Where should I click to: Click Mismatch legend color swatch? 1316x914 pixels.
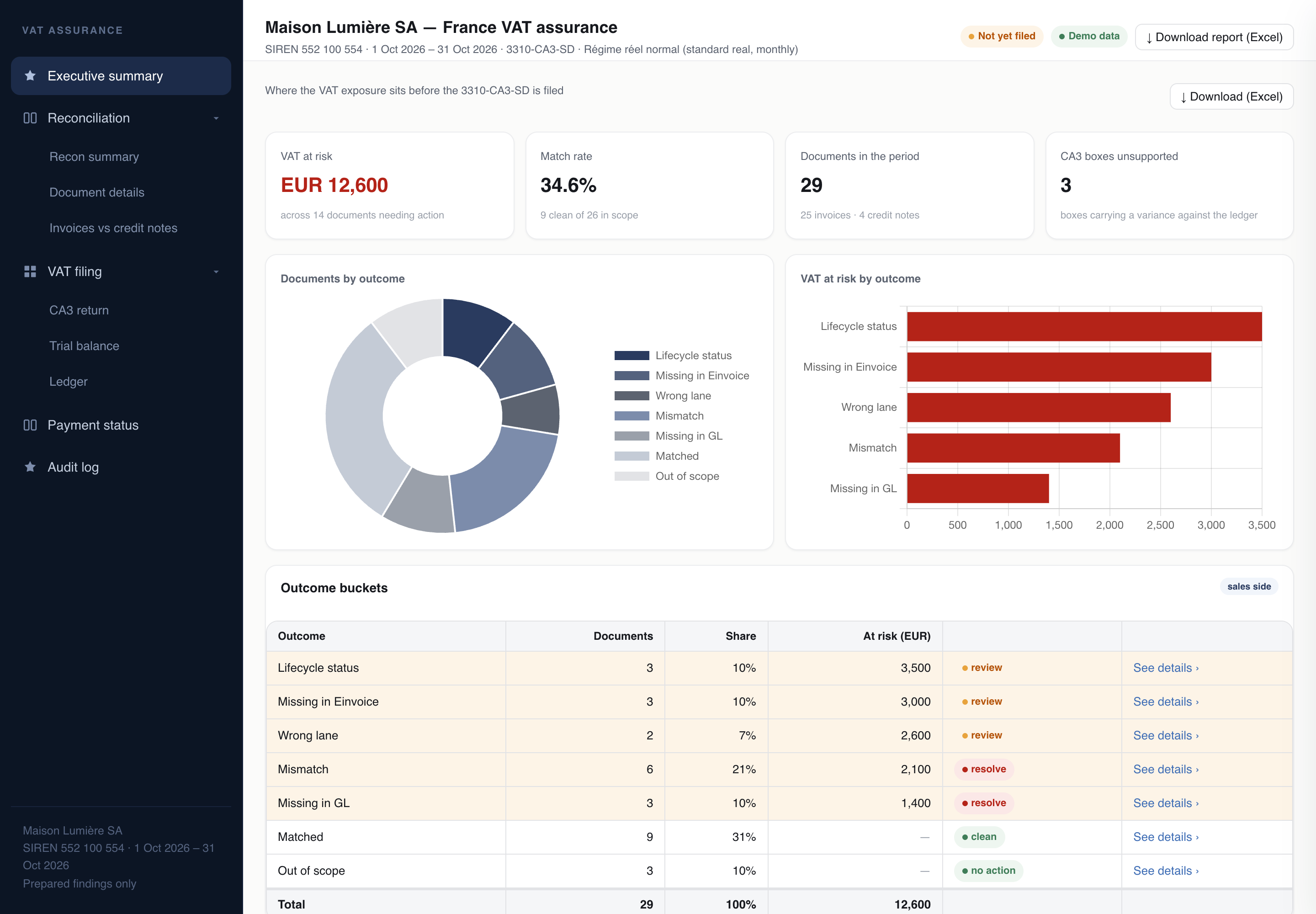tap(631, 416)
